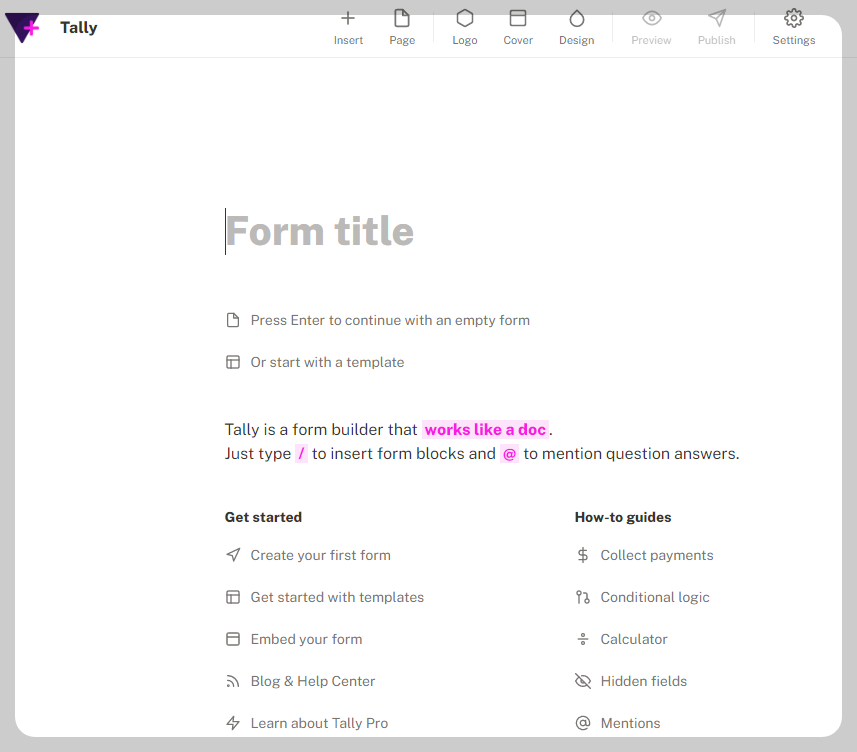Click the 'Get started' heading

[263, 517]
